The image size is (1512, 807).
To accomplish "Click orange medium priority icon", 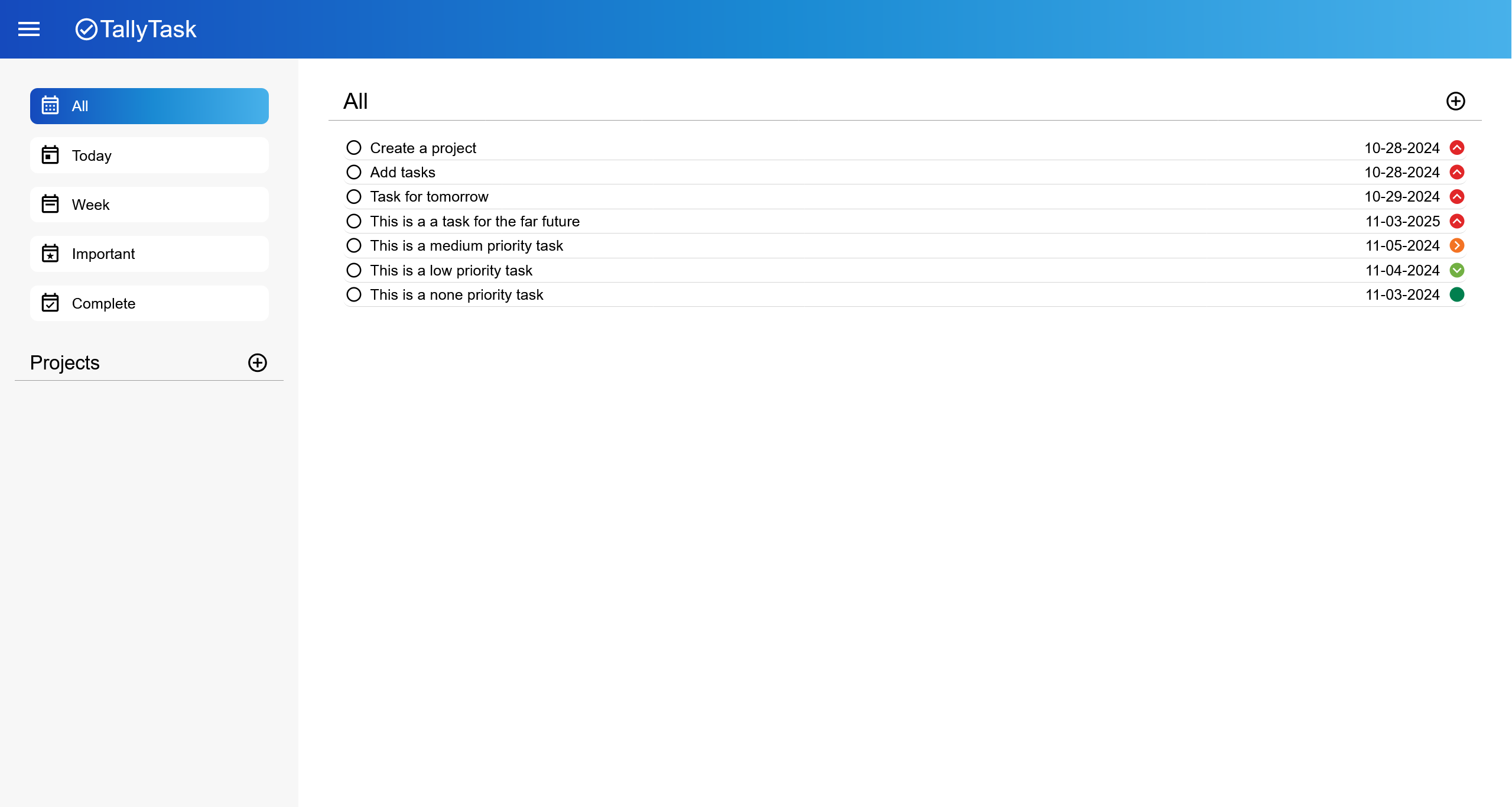I will point(1456,245).
